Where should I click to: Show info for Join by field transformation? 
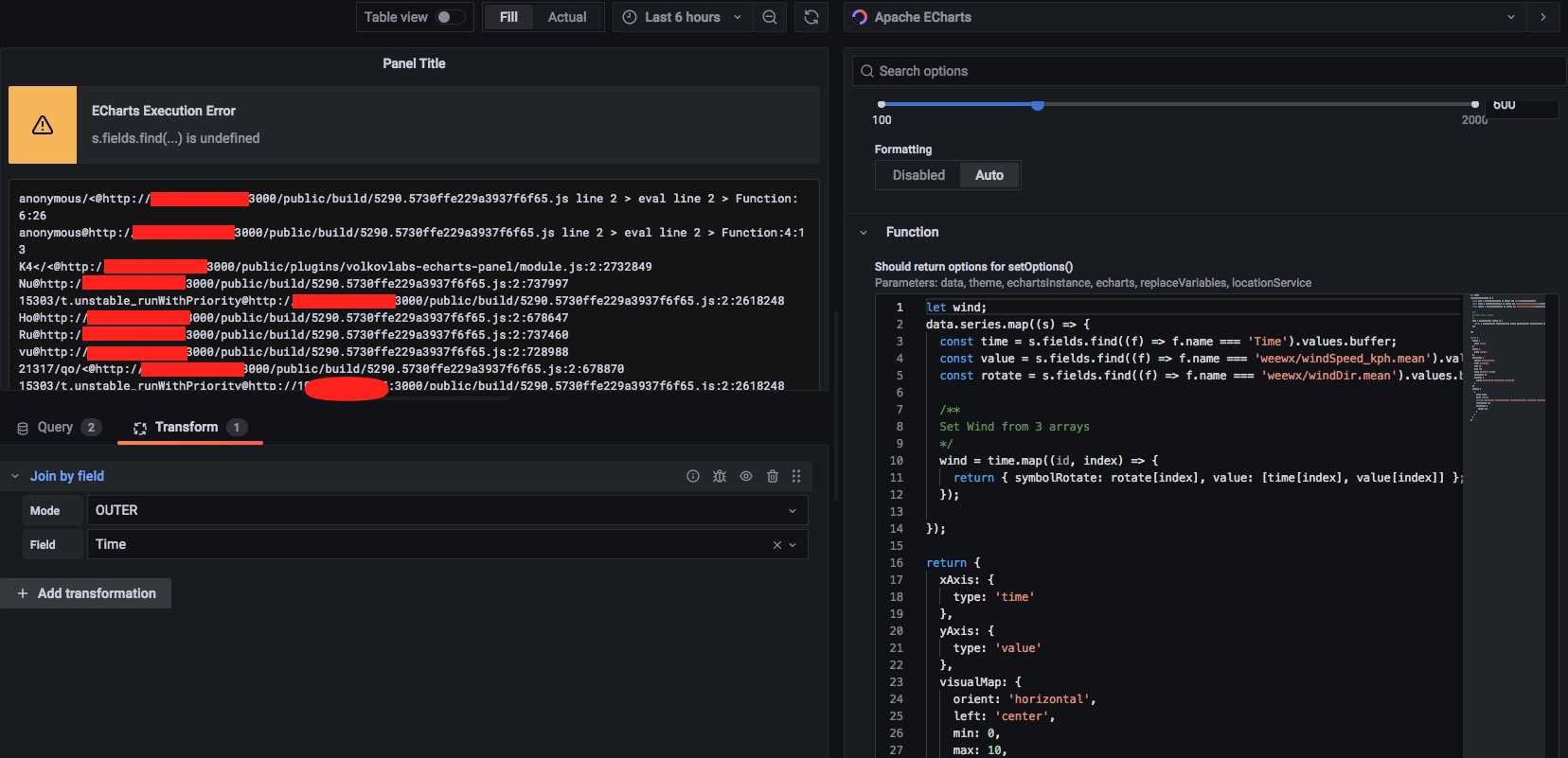pos(693,476)
